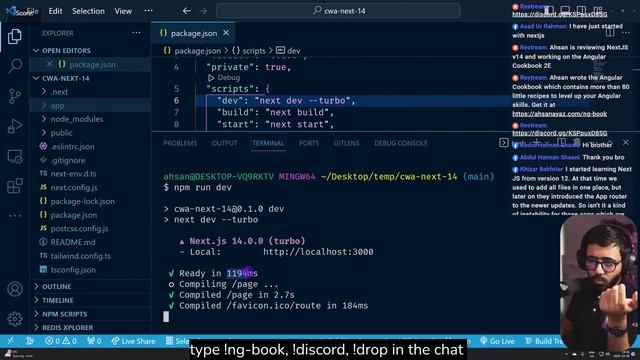Expand the Timeline section
640x360 pixels.
[x=91, y=300]
